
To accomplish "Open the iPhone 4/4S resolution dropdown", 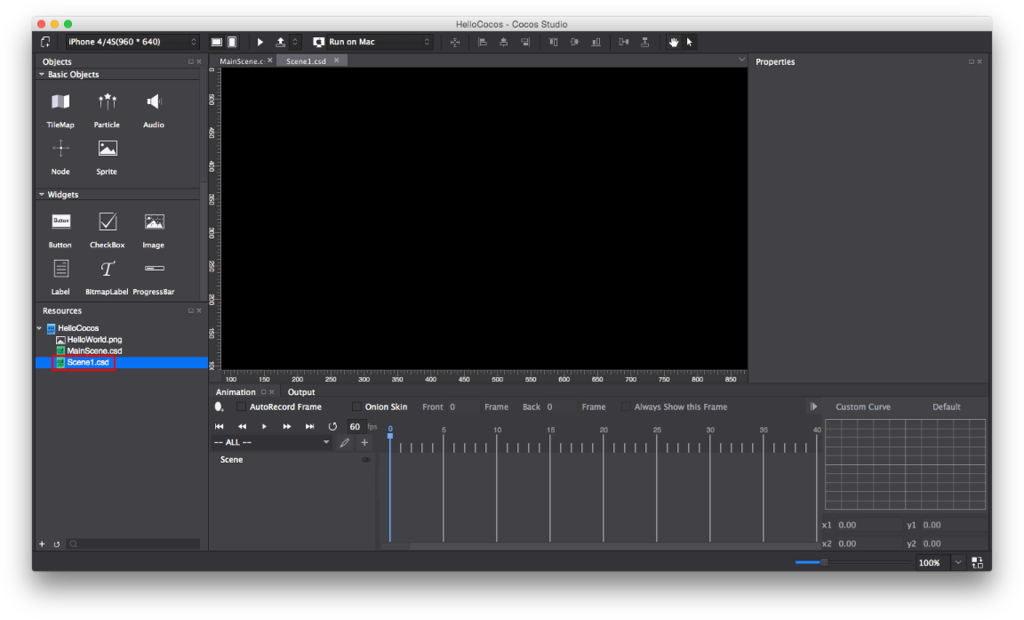I will 131,42.
